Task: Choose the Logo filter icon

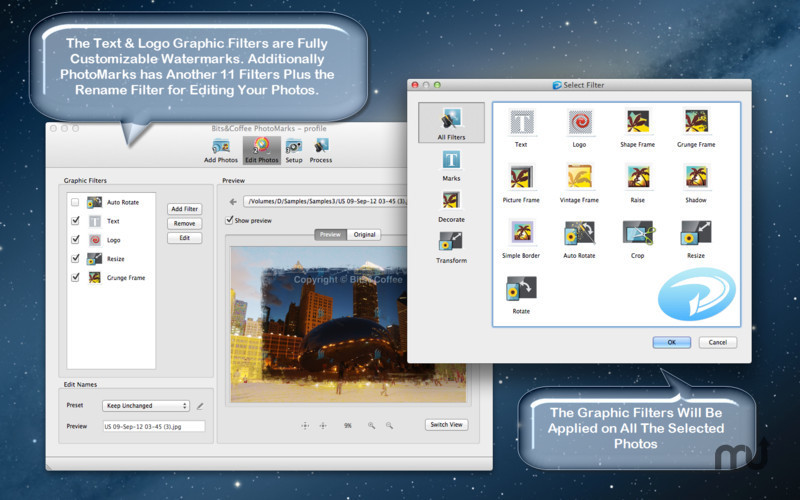Action: point(579,124)
